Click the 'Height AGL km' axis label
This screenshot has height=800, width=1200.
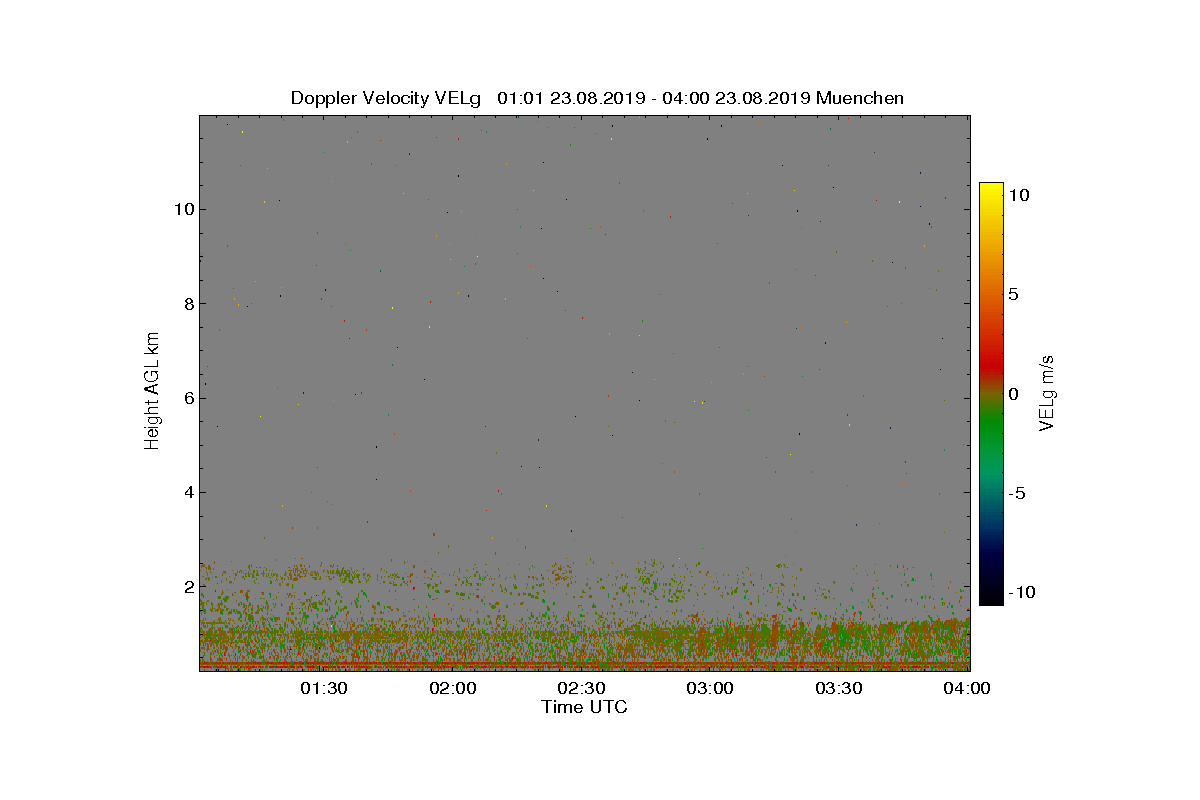[152, 391]
